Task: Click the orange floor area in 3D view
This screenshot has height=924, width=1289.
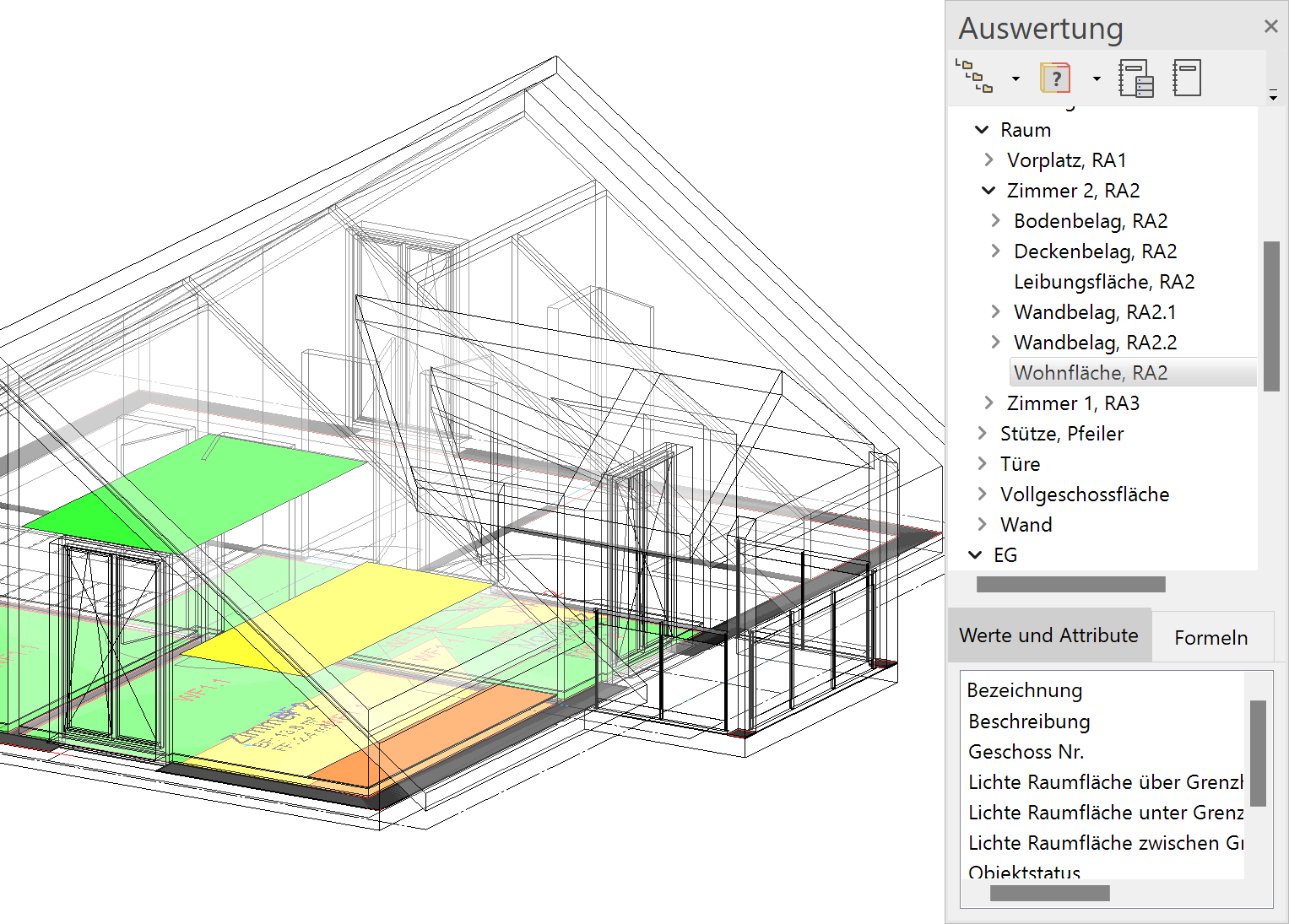Action: pyautogui.click(x=439, y=734)
